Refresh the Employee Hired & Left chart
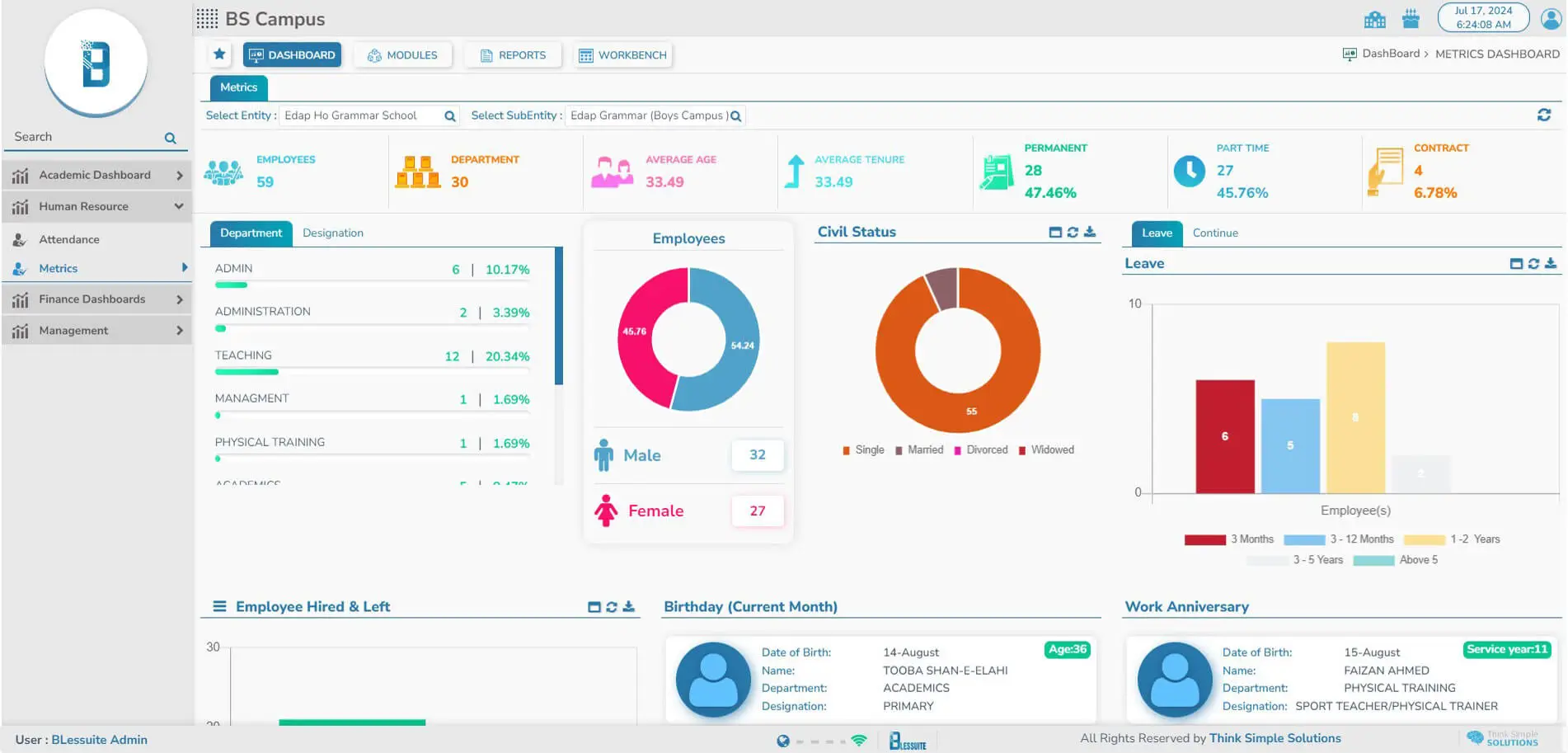This screenshot has width=1568, height=753. 612,607
